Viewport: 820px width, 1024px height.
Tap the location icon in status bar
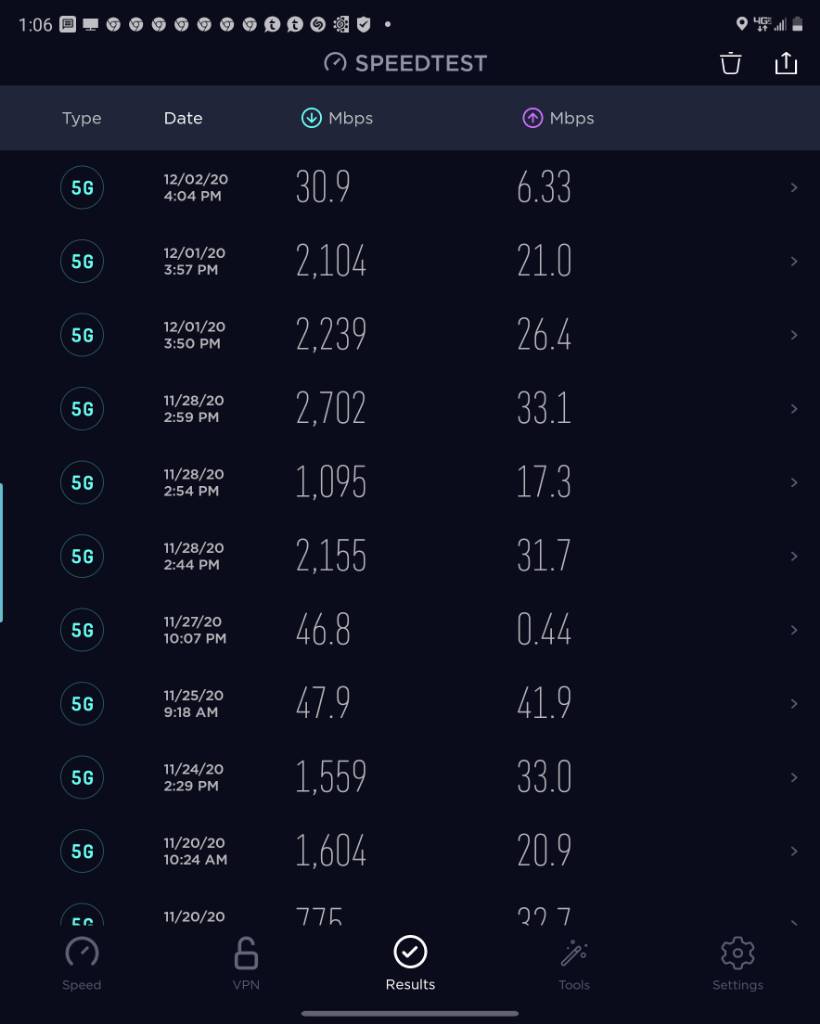(741, 24)
